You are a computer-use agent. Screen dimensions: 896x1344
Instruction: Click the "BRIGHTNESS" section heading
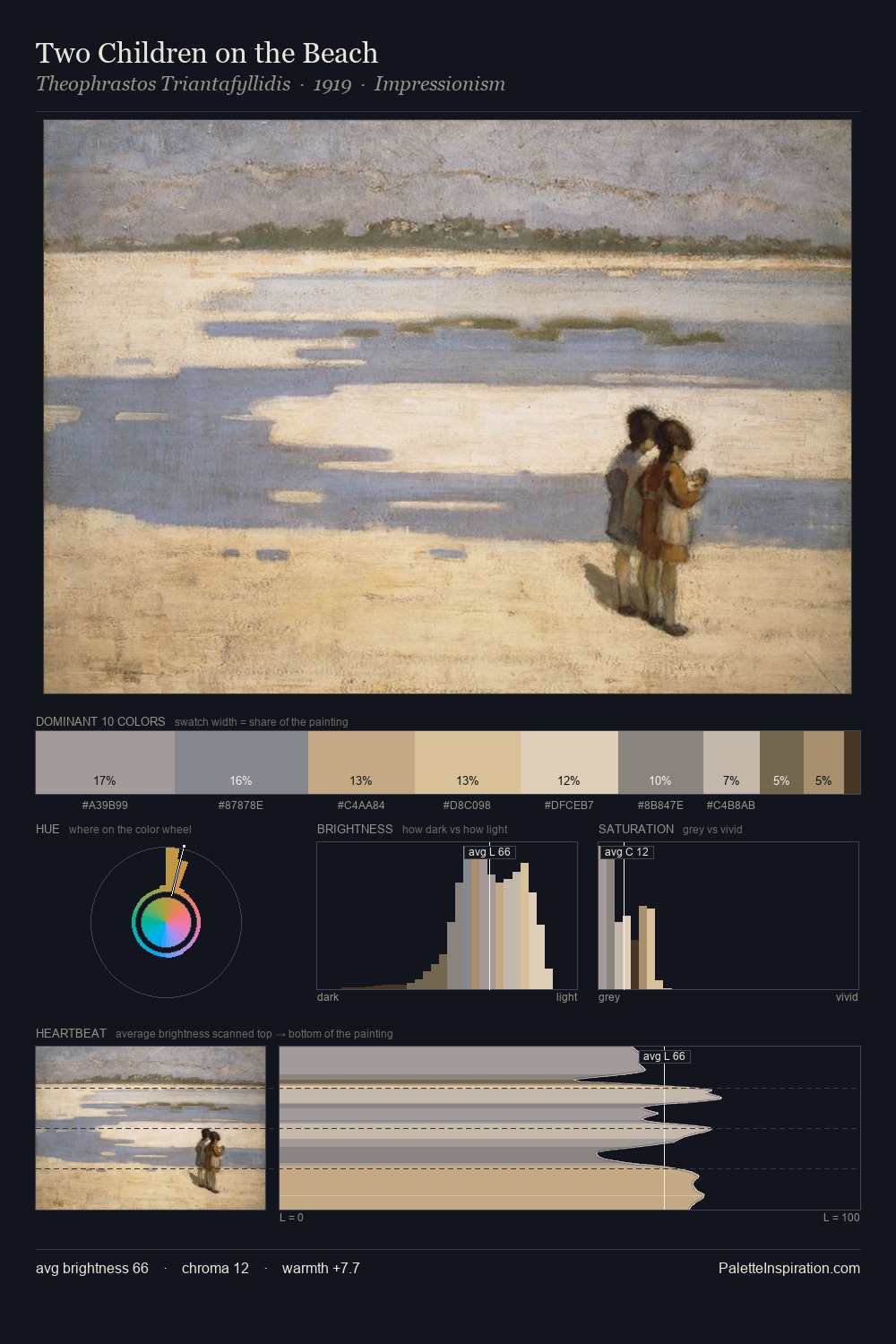pos(355,829)
